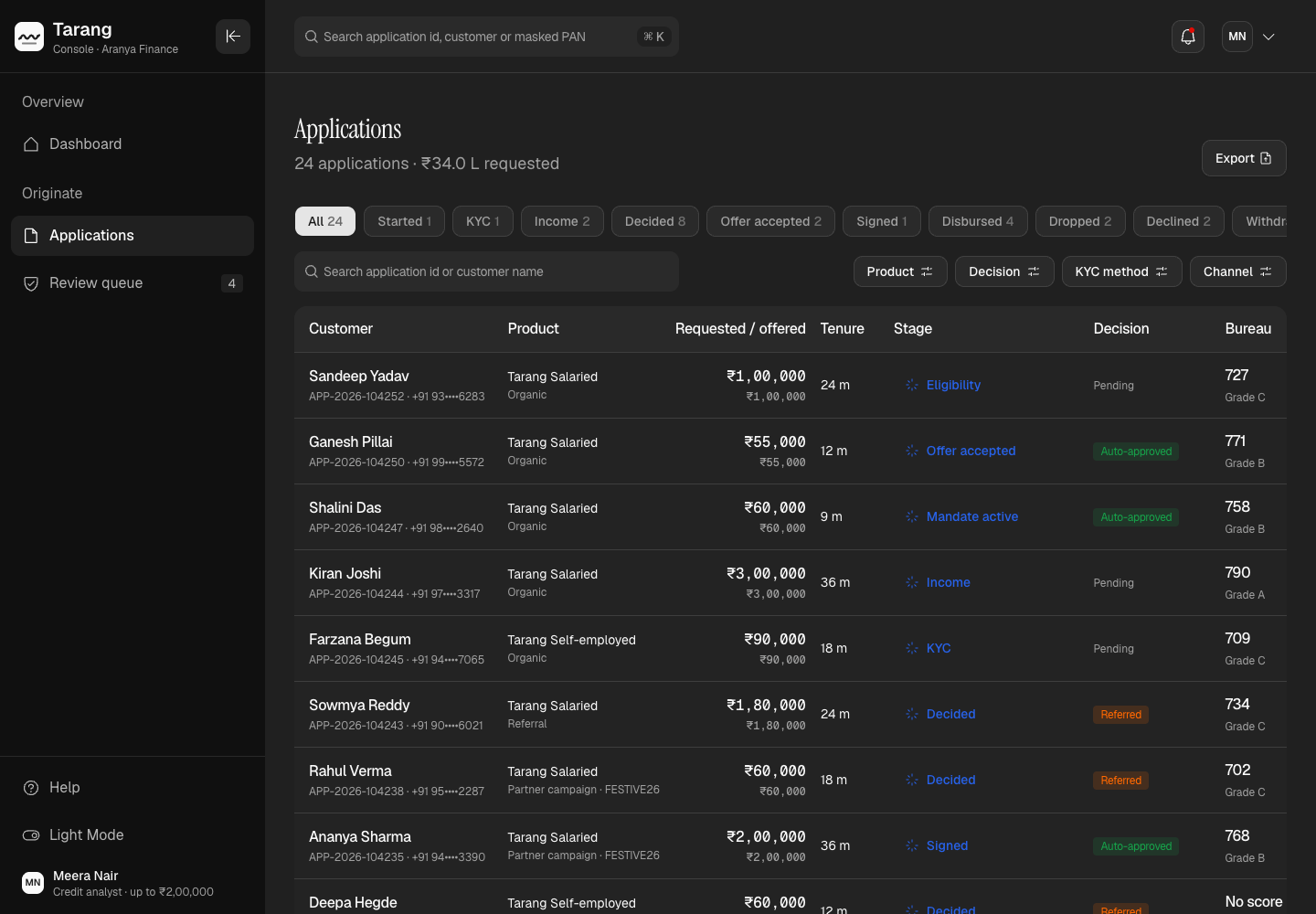Select the Offer accepted 2 tab
Screen dimensions: 1316x914
pos(770,221)
